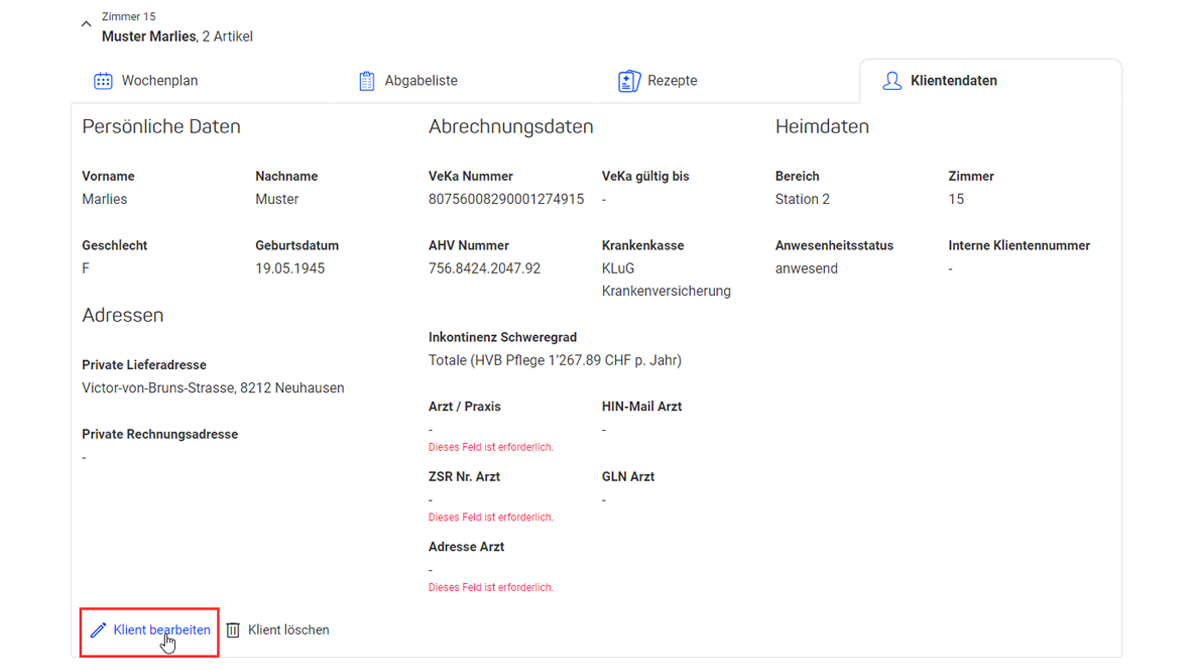Click the Zimmer value 15 under Heimdaten
1195x670 pixels.
(956, 199)
